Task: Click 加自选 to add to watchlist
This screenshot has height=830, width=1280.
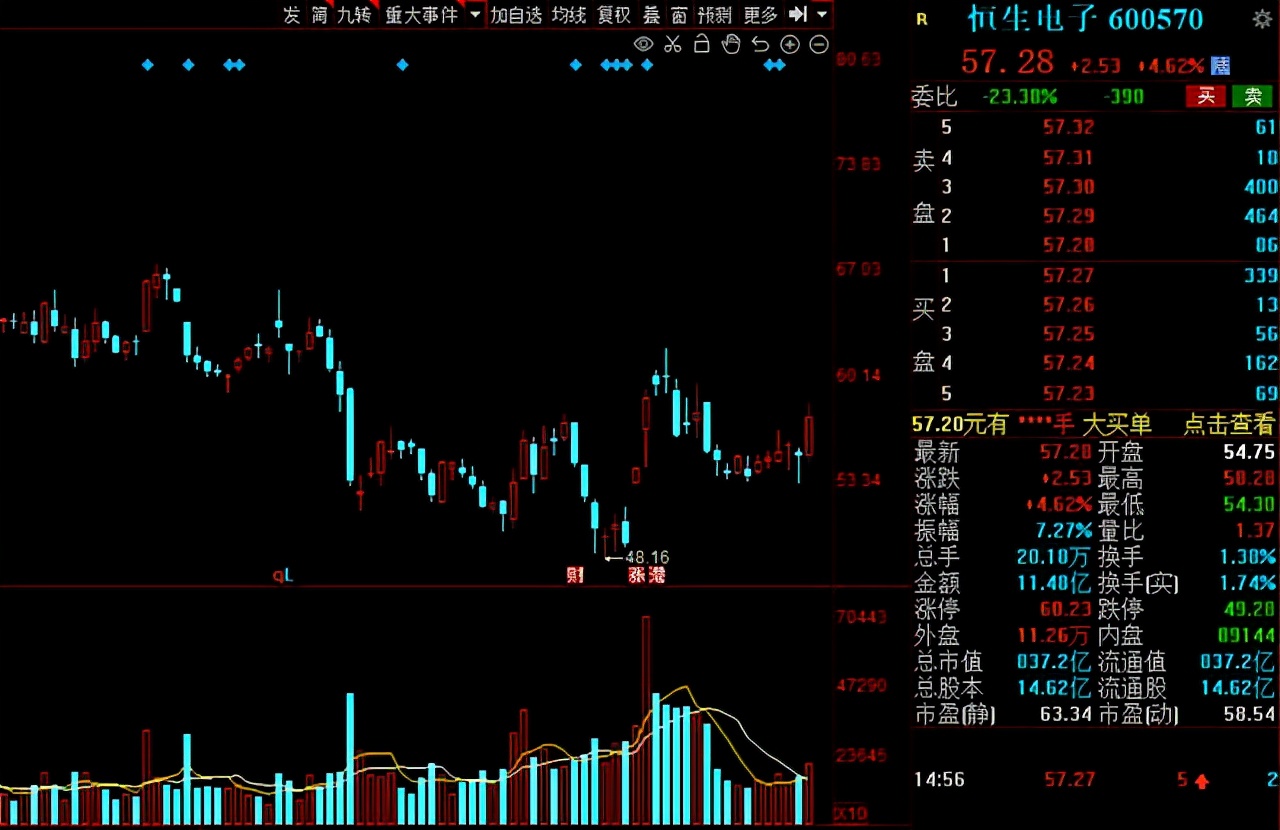Action: (516, 15)
